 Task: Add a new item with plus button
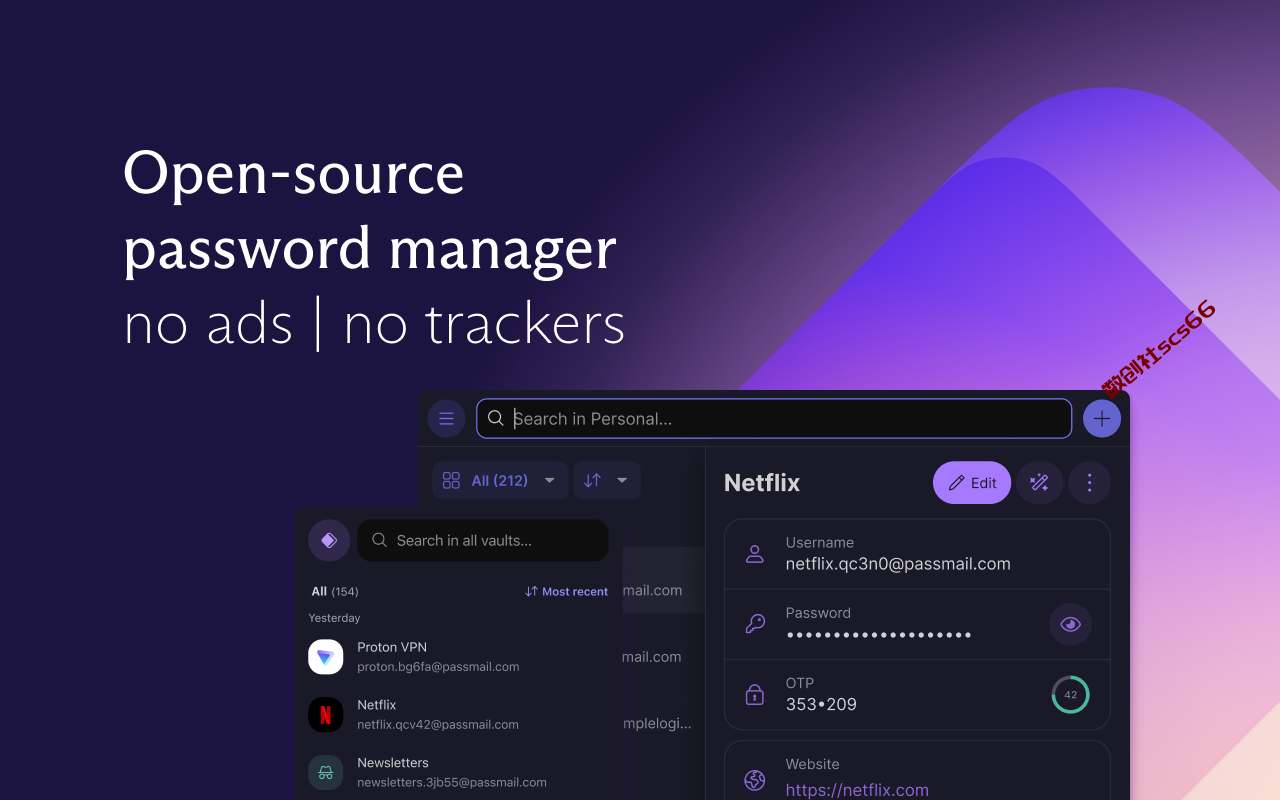click(1102, 419)
